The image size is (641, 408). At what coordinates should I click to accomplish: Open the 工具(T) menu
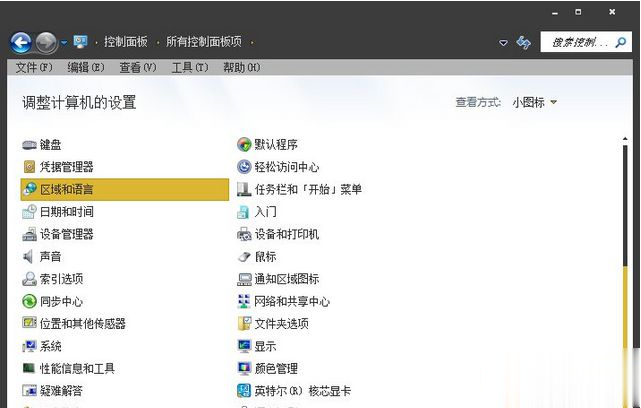pos(190,67)
